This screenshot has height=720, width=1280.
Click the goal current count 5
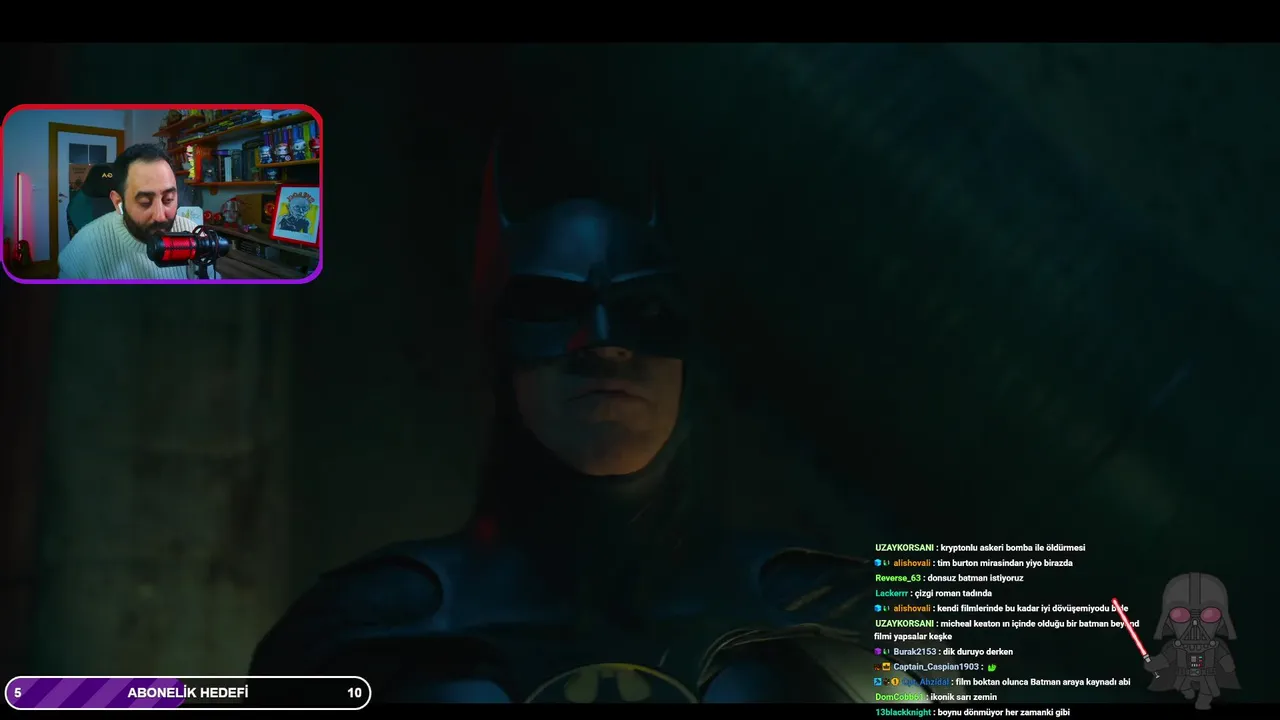coord(18,693)
